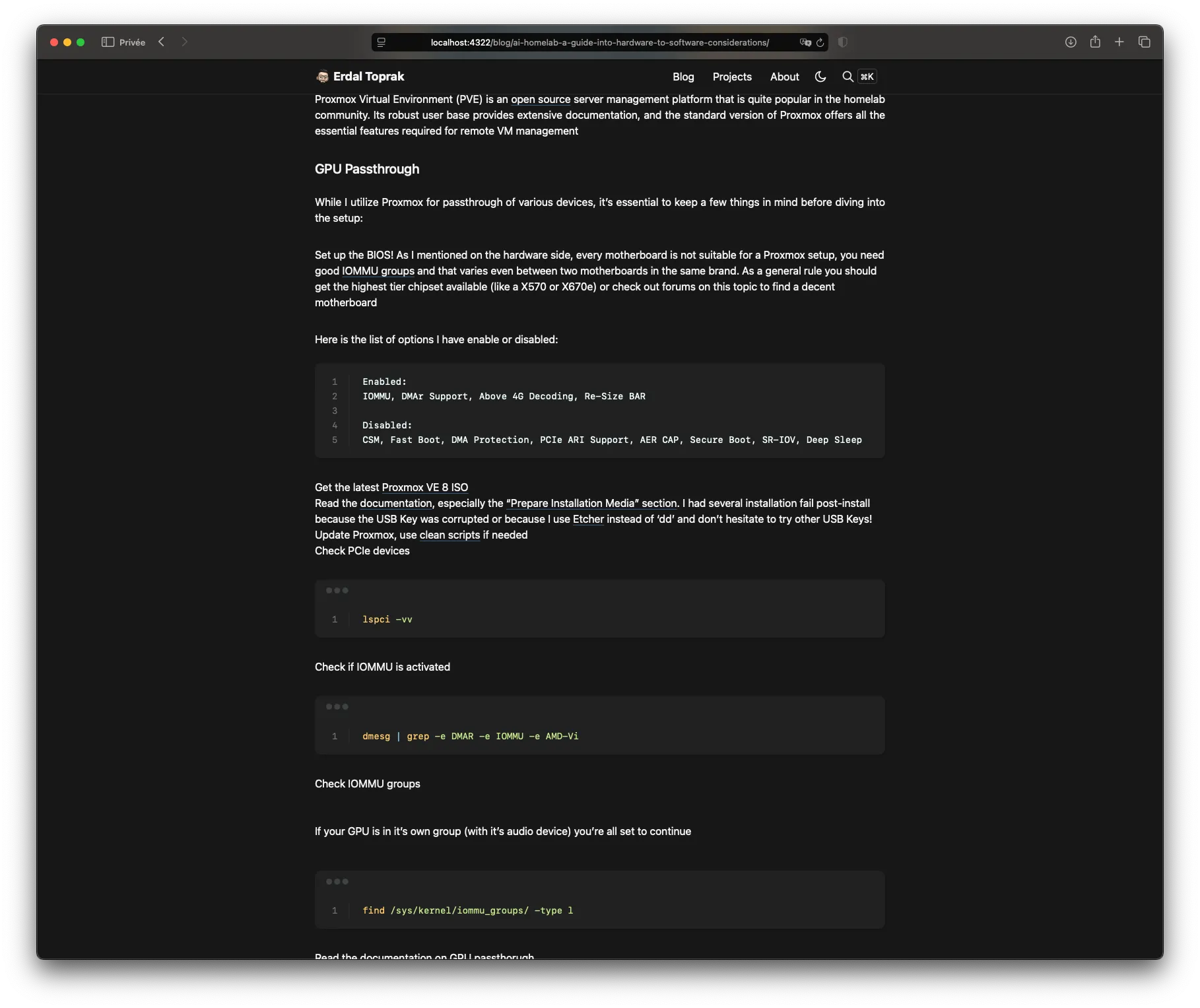This screenshot has width=1200, height=1008.
Task: Open the 'Etcher' link
Action: click(587, 519)
